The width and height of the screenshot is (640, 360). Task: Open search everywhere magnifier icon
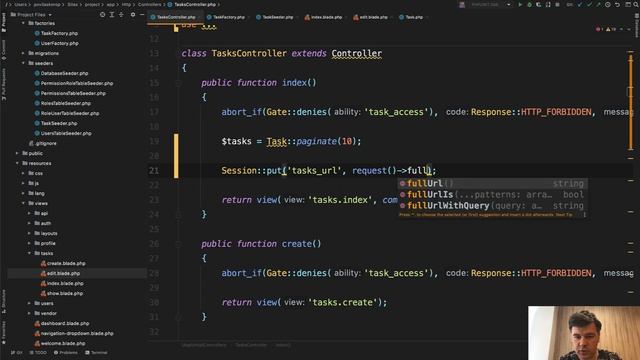coord(636,4)
